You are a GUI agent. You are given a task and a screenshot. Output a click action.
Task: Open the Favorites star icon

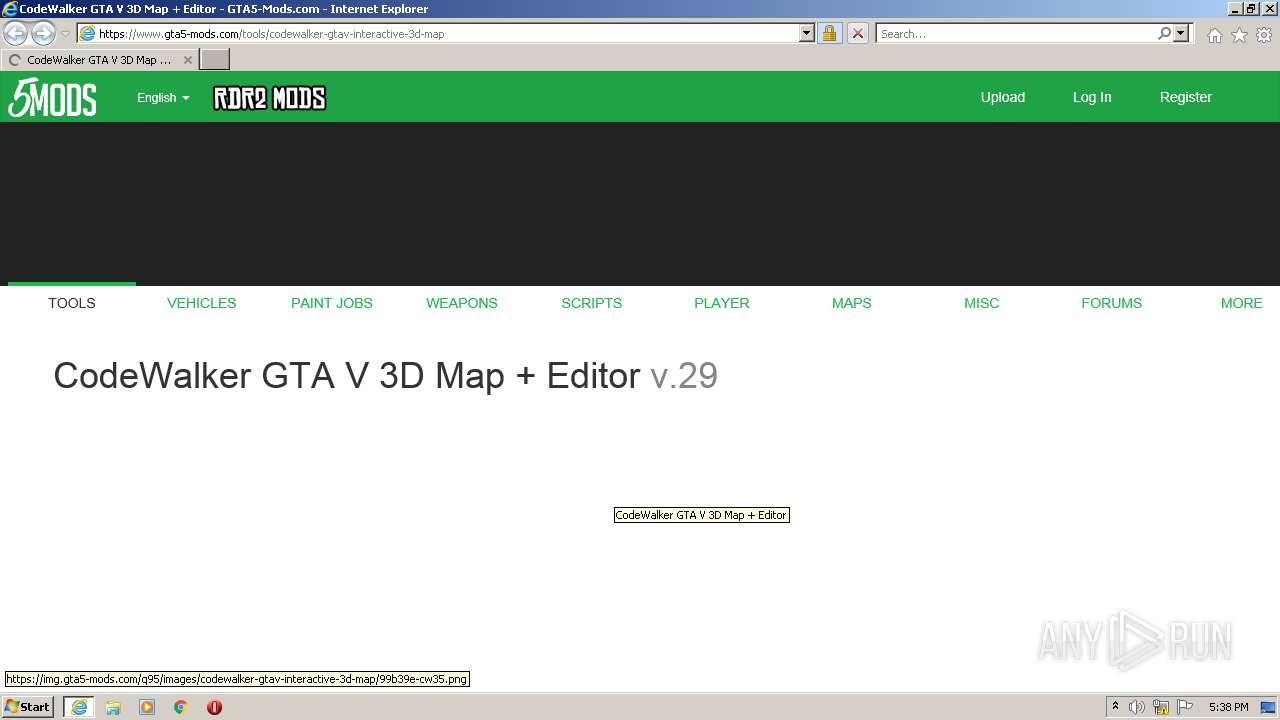[x=1239, y=35]
